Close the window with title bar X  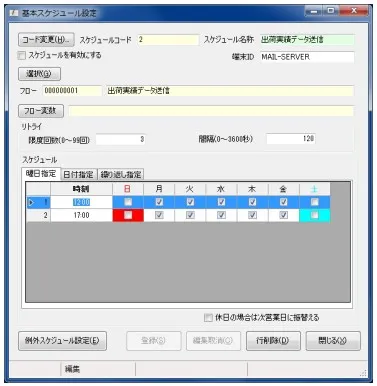tap(354, 12)
